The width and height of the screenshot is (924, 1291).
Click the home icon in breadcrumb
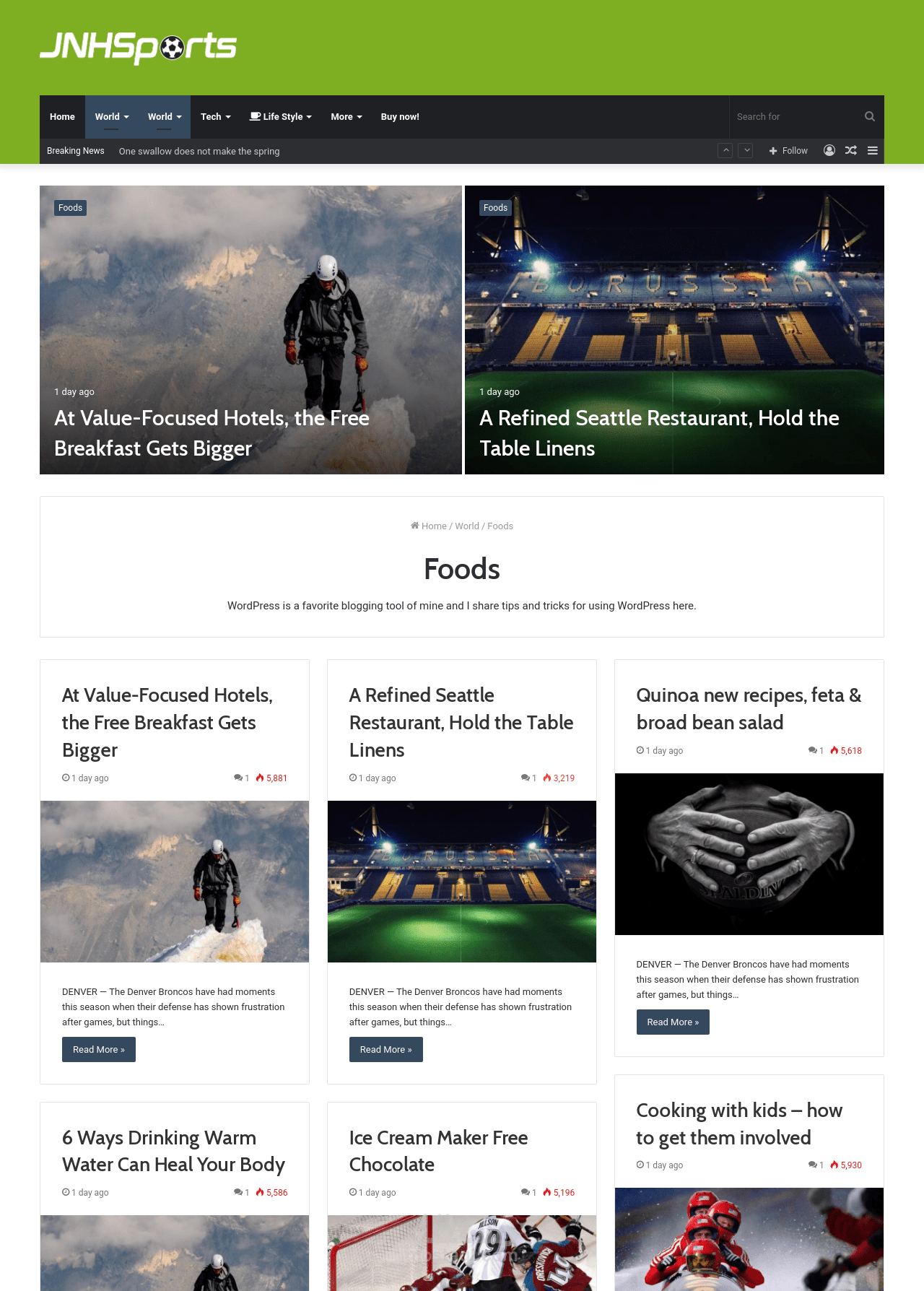click(x=415, y=526)
